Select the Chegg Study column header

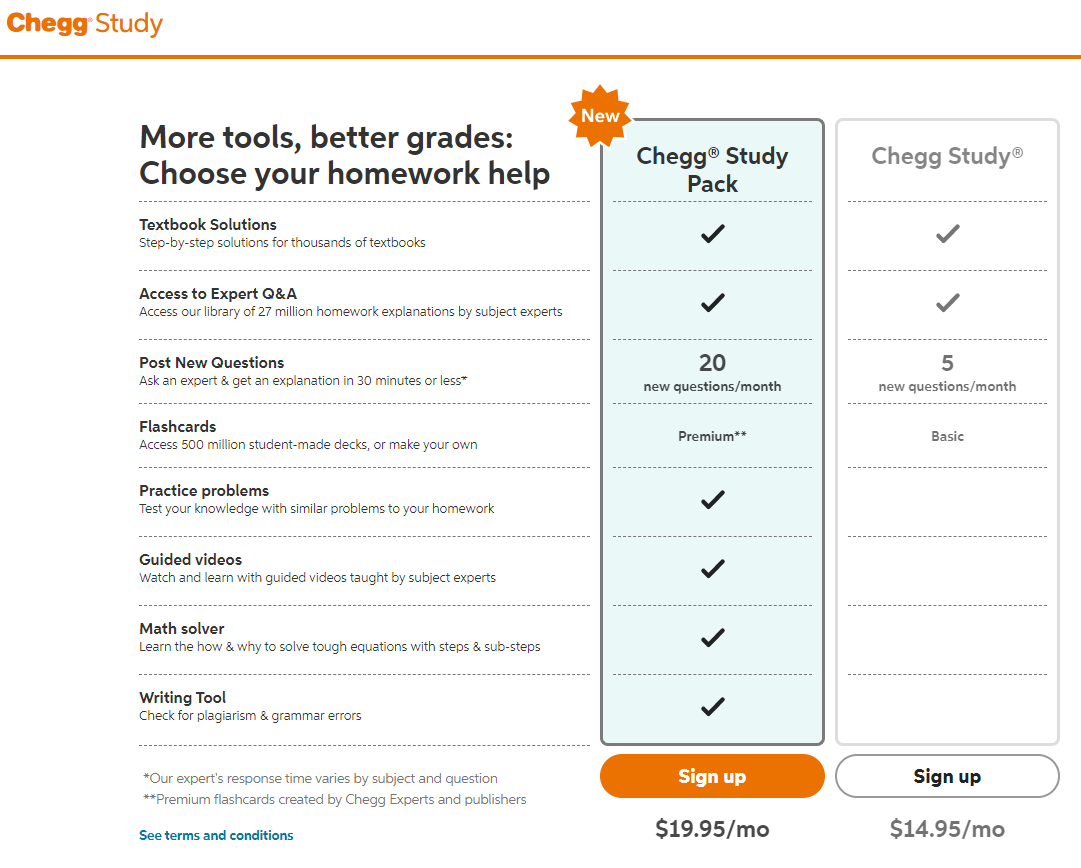947,157
